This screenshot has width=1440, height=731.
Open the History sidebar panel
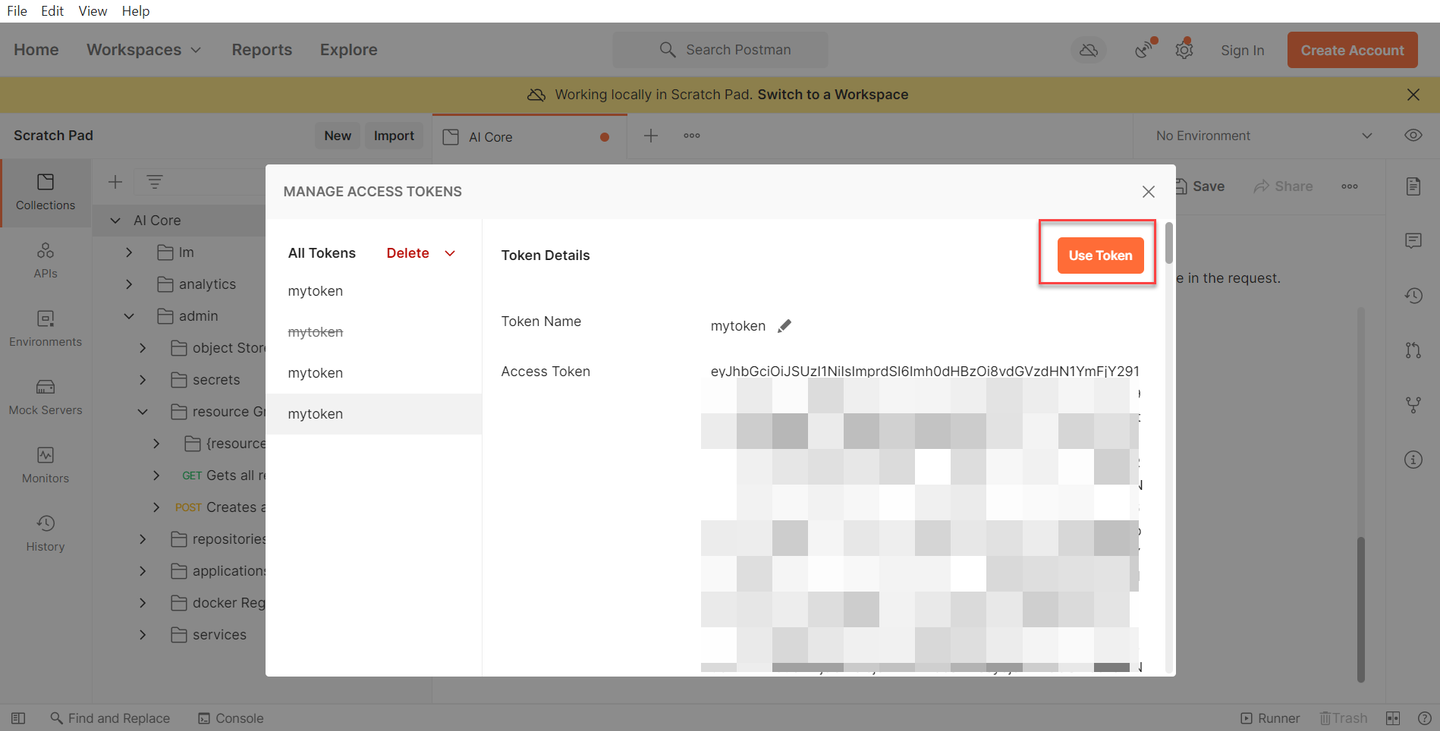tap(45, 533)
